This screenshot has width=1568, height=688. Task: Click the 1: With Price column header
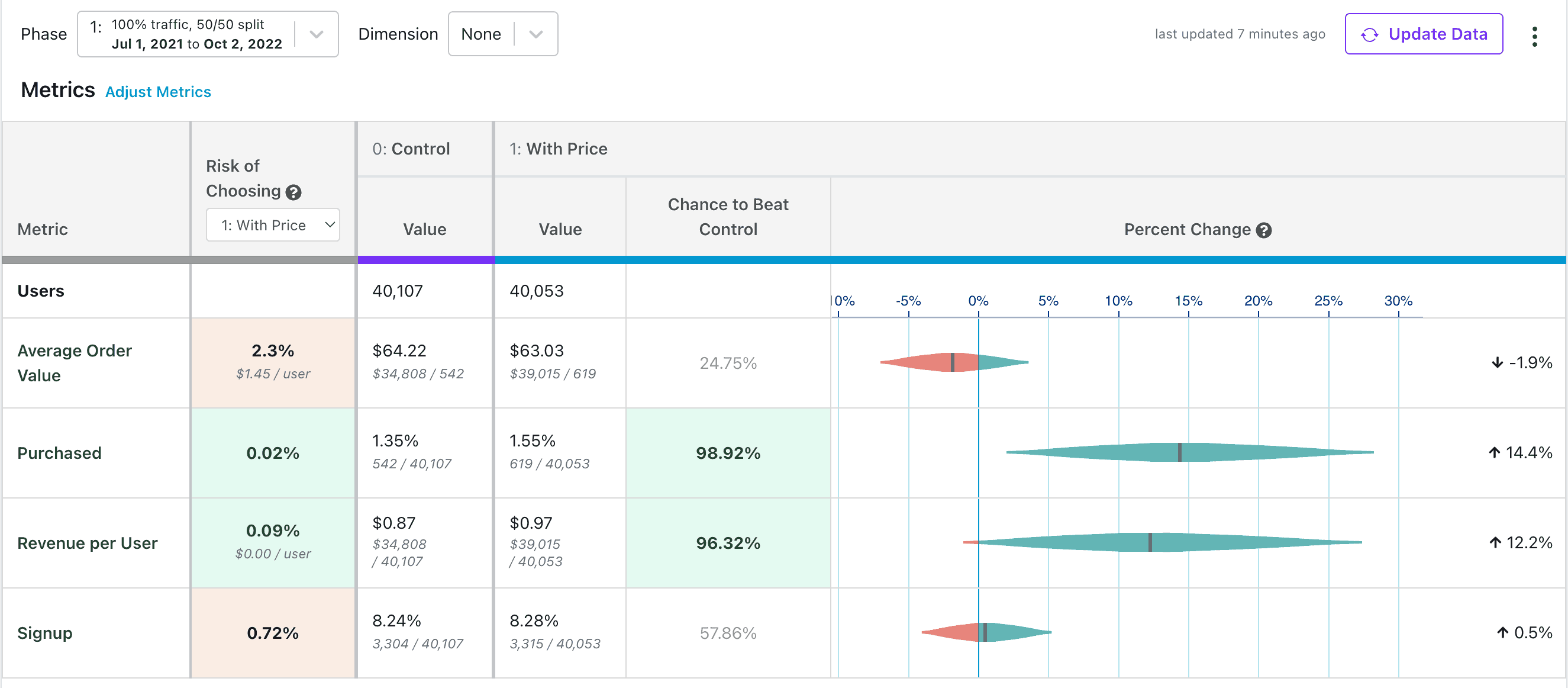click(x=558, y=149)
